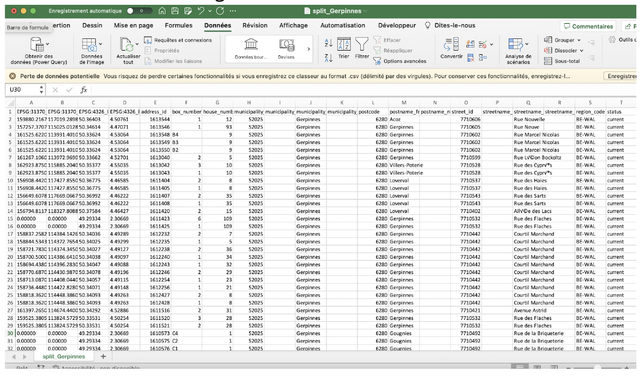Expand the data types gallery chevron
Image resolution: width=640 pixels, height=376 pixels.
pos(309,49)
